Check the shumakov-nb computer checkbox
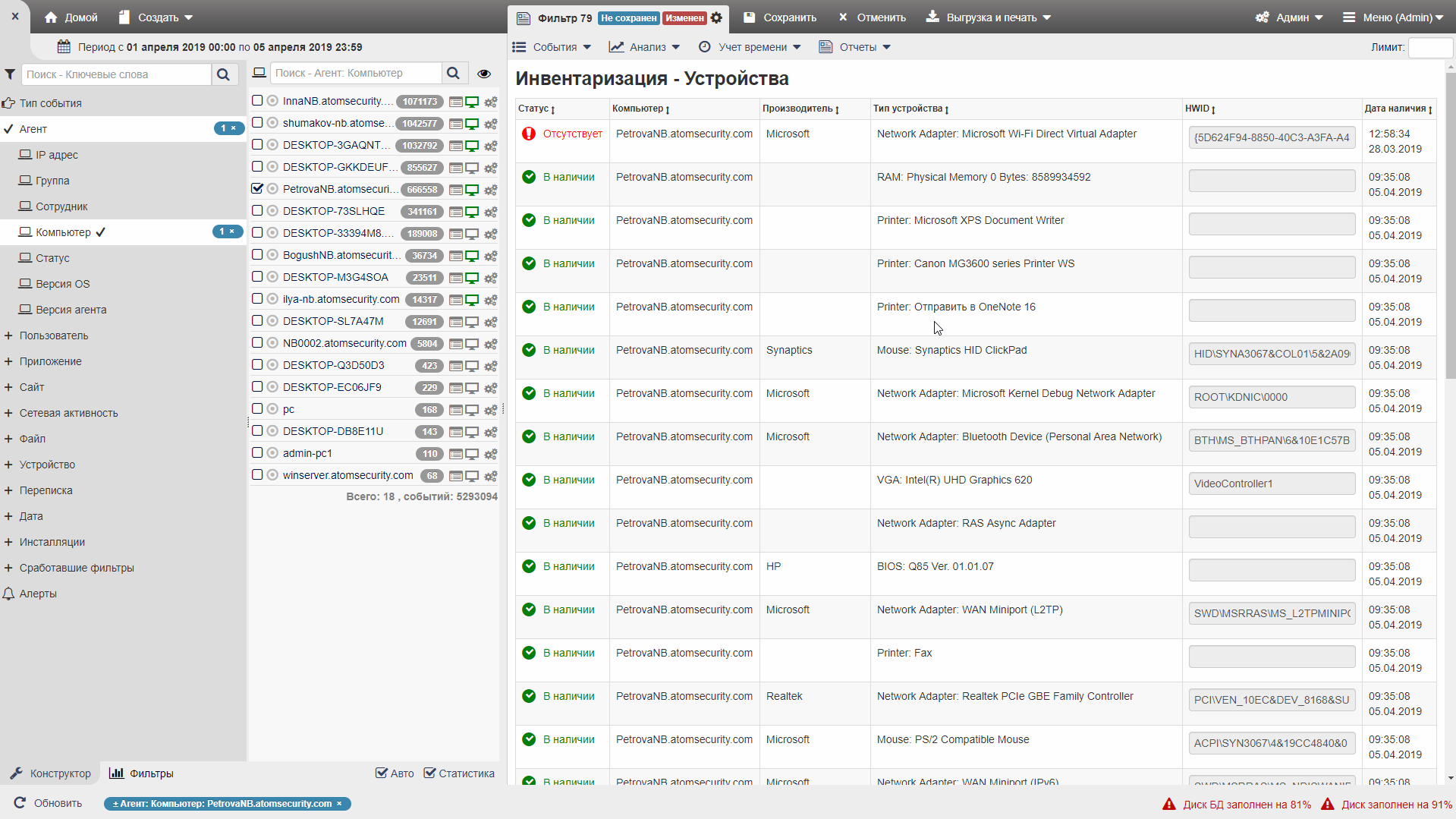 (257, 122)
